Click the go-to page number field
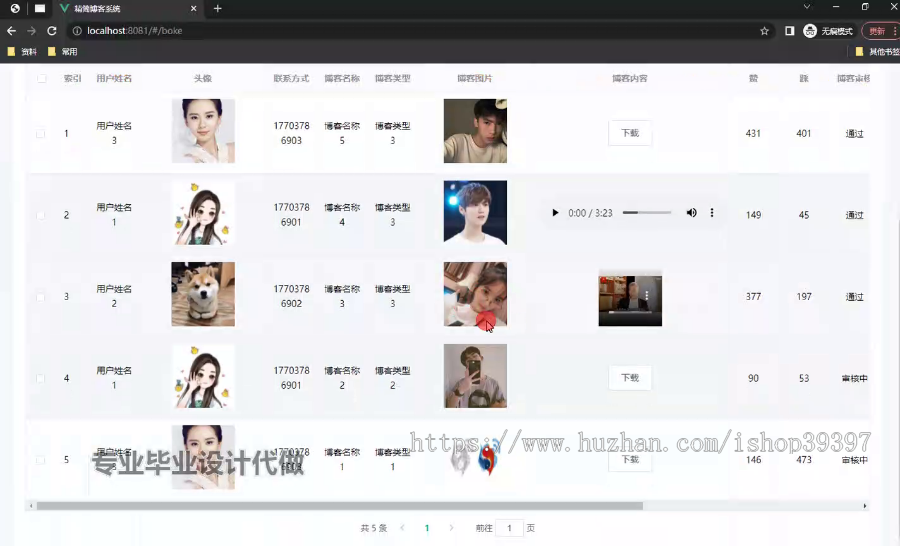The height and width of the screenshot is (546, 900). 509,528
